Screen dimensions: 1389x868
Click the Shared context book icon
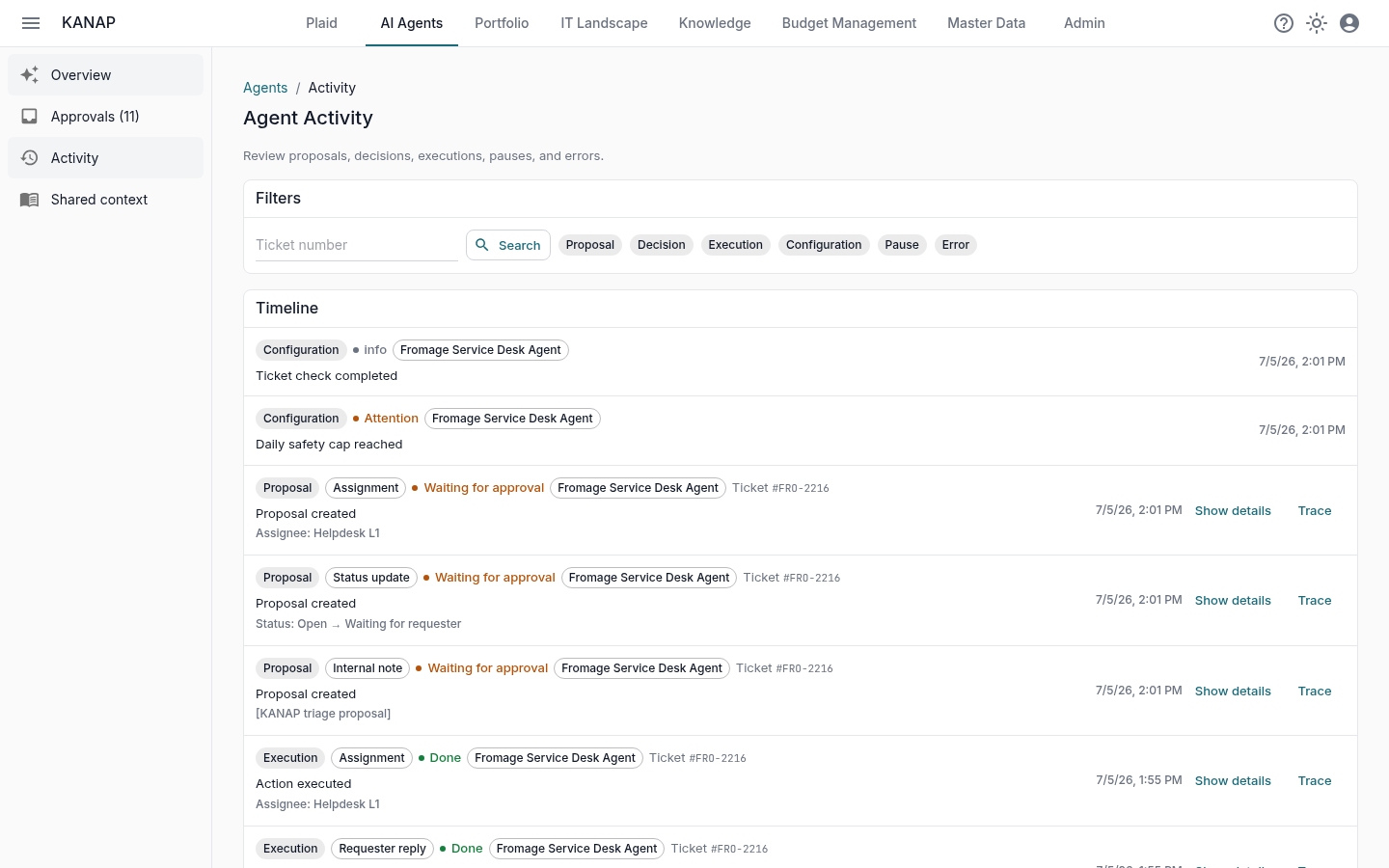click(30, 199)
